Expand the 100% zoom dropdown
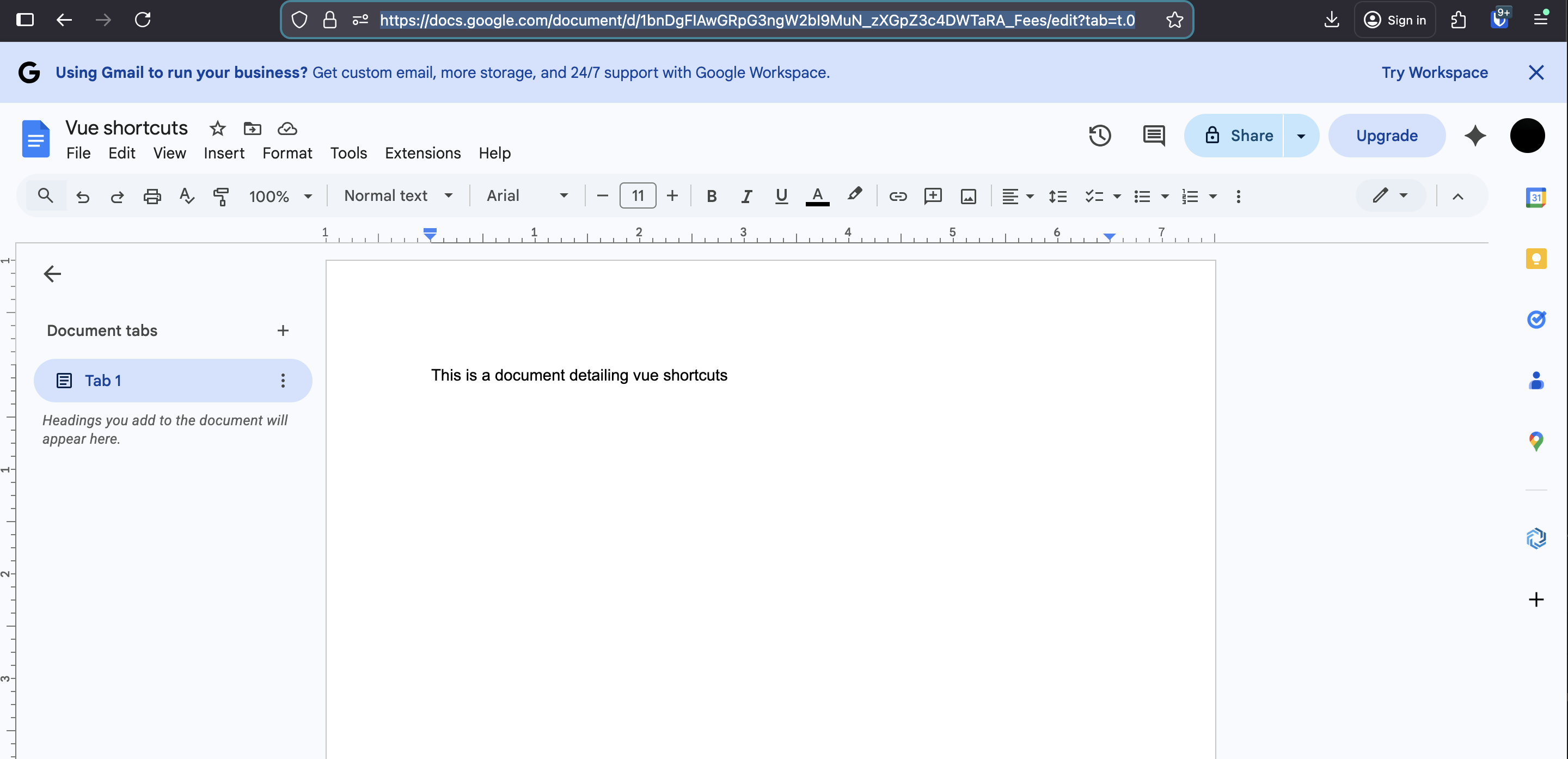Image resolution: width=1568 pixels, height=759 pixels. click(280, 196)
